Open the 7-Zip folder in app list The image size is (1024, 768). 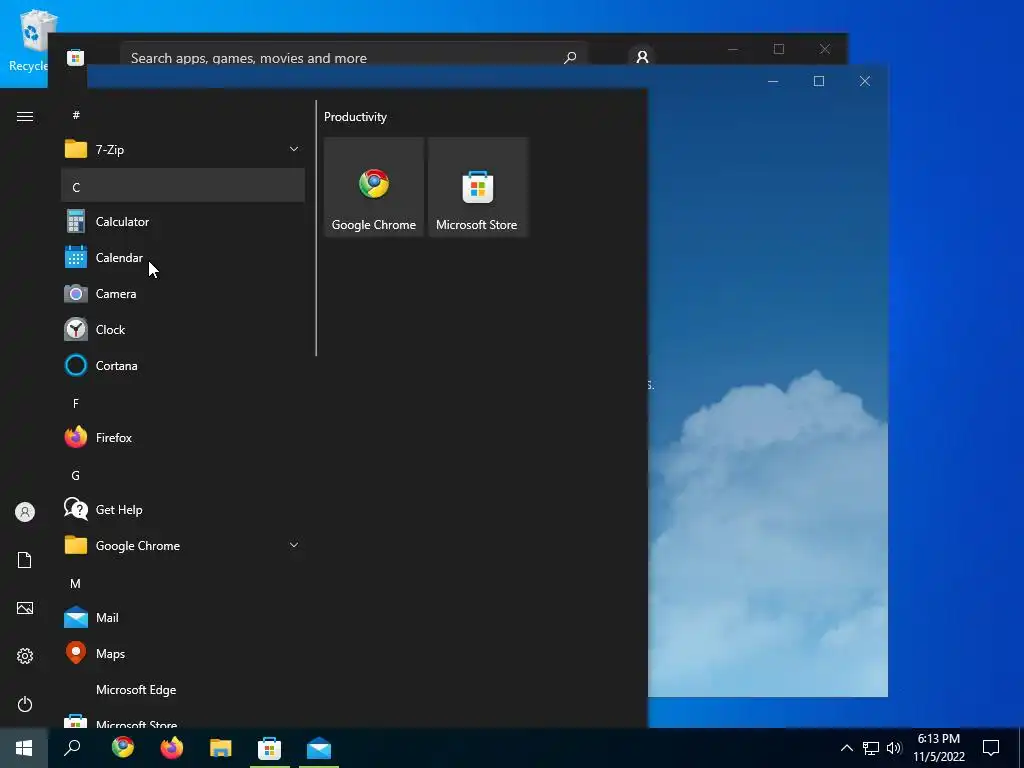click(x=183, y=150)
